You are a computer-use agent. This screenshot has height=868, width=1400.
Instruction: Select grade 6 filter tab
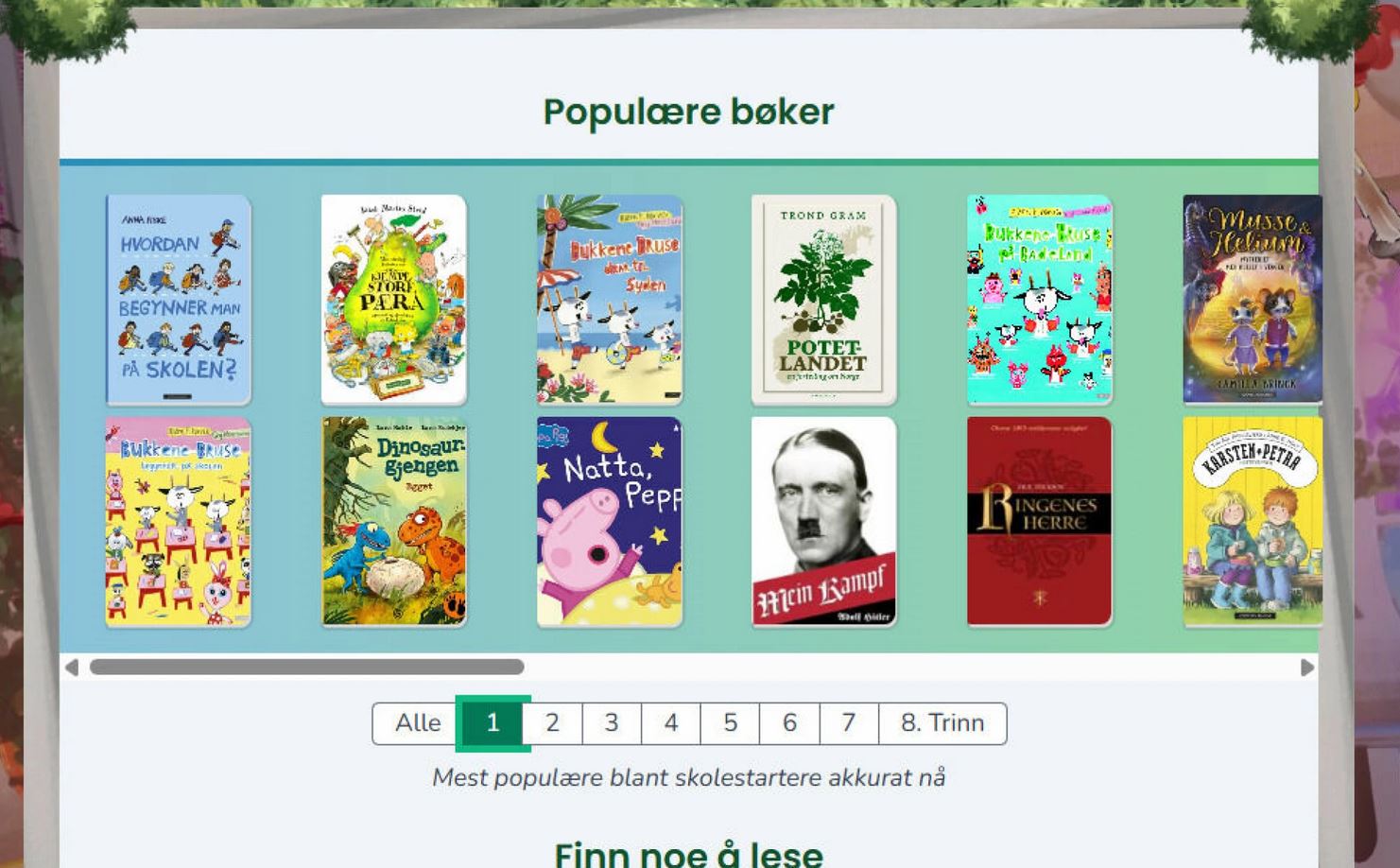(789, 723)
